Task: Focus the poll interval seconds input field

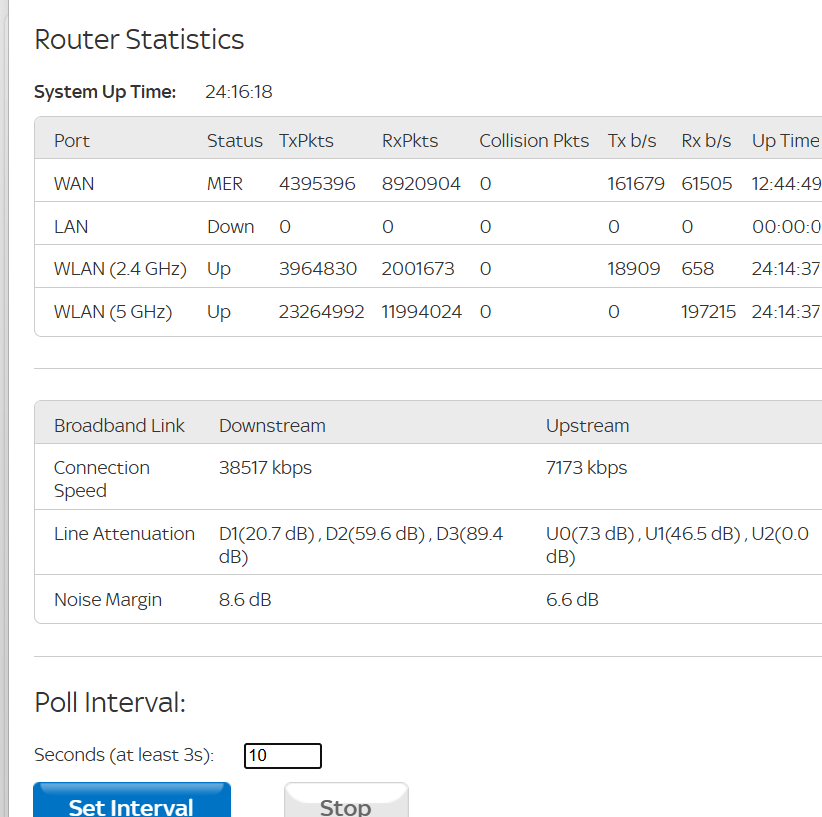Action: point(283,756)
